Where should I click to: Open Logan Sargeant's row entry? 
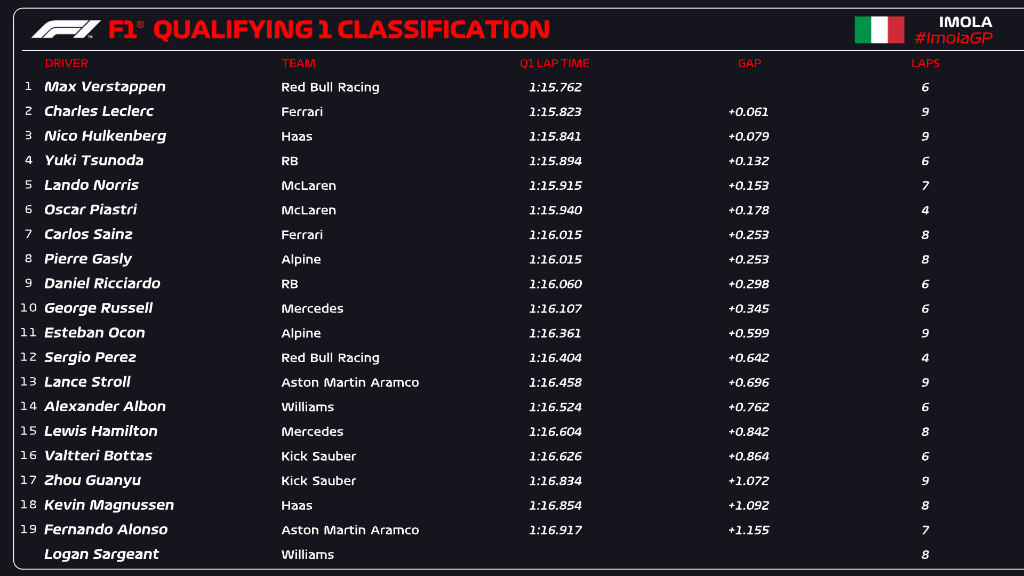click(x=101, y=554)
